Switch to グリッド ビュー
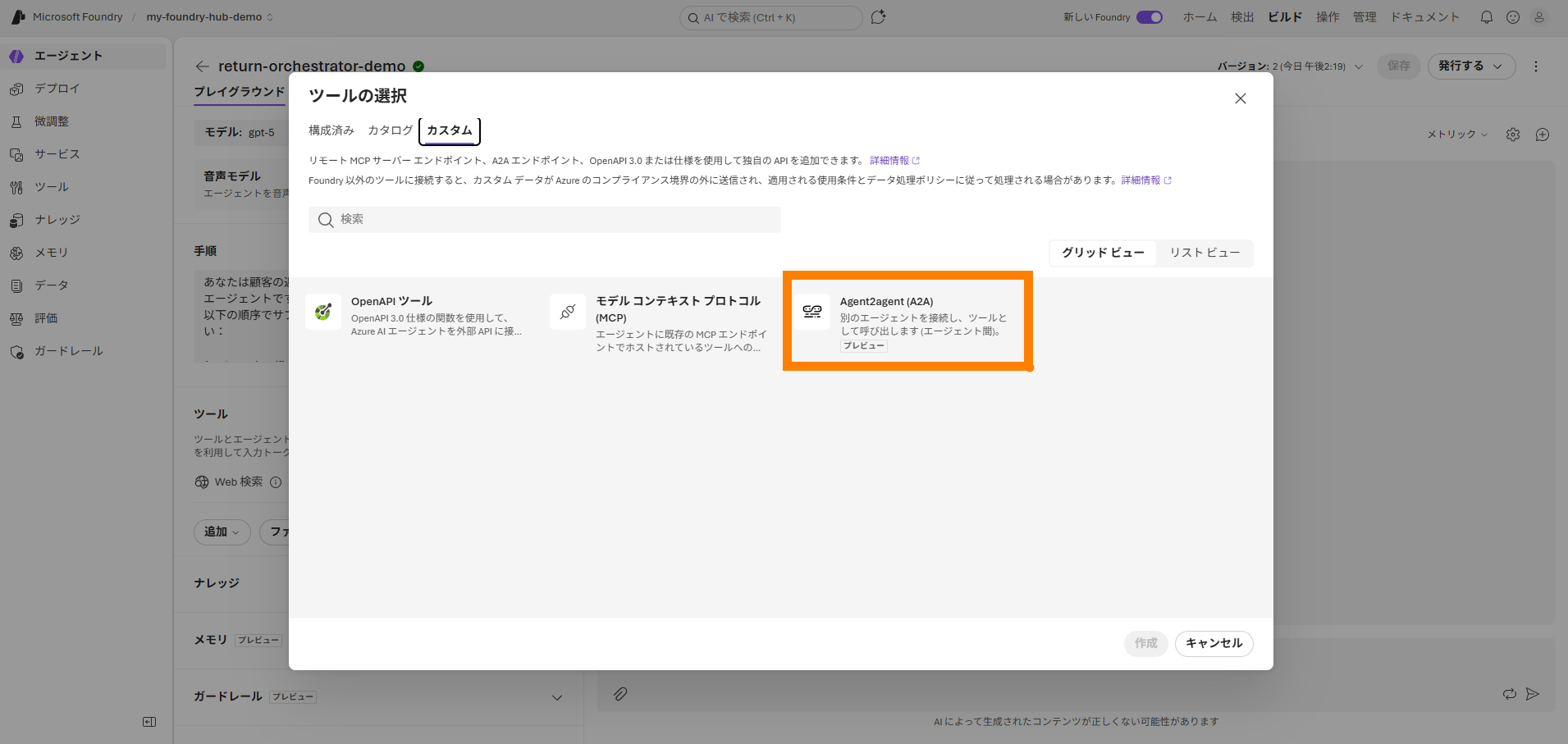 [x=1103, y=253]
